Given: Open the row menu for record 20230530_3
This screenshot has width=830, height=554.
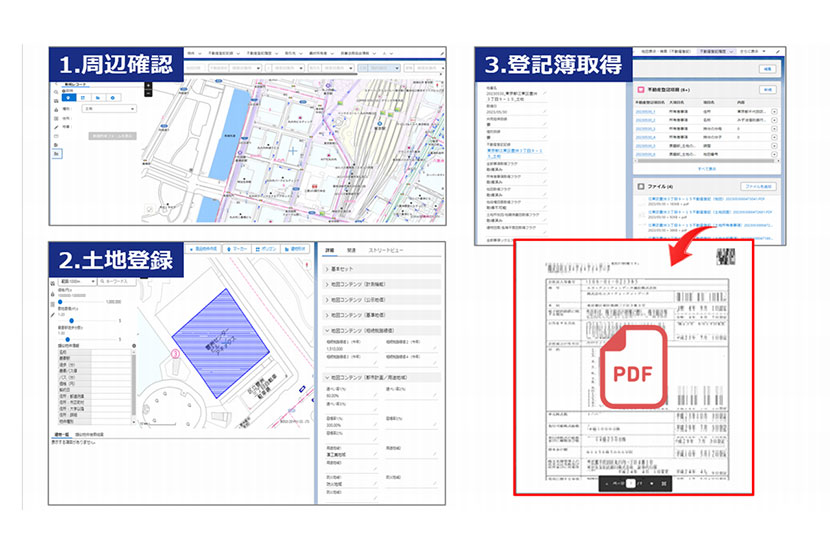Looking at the screenshot, I should coord(774,129).
